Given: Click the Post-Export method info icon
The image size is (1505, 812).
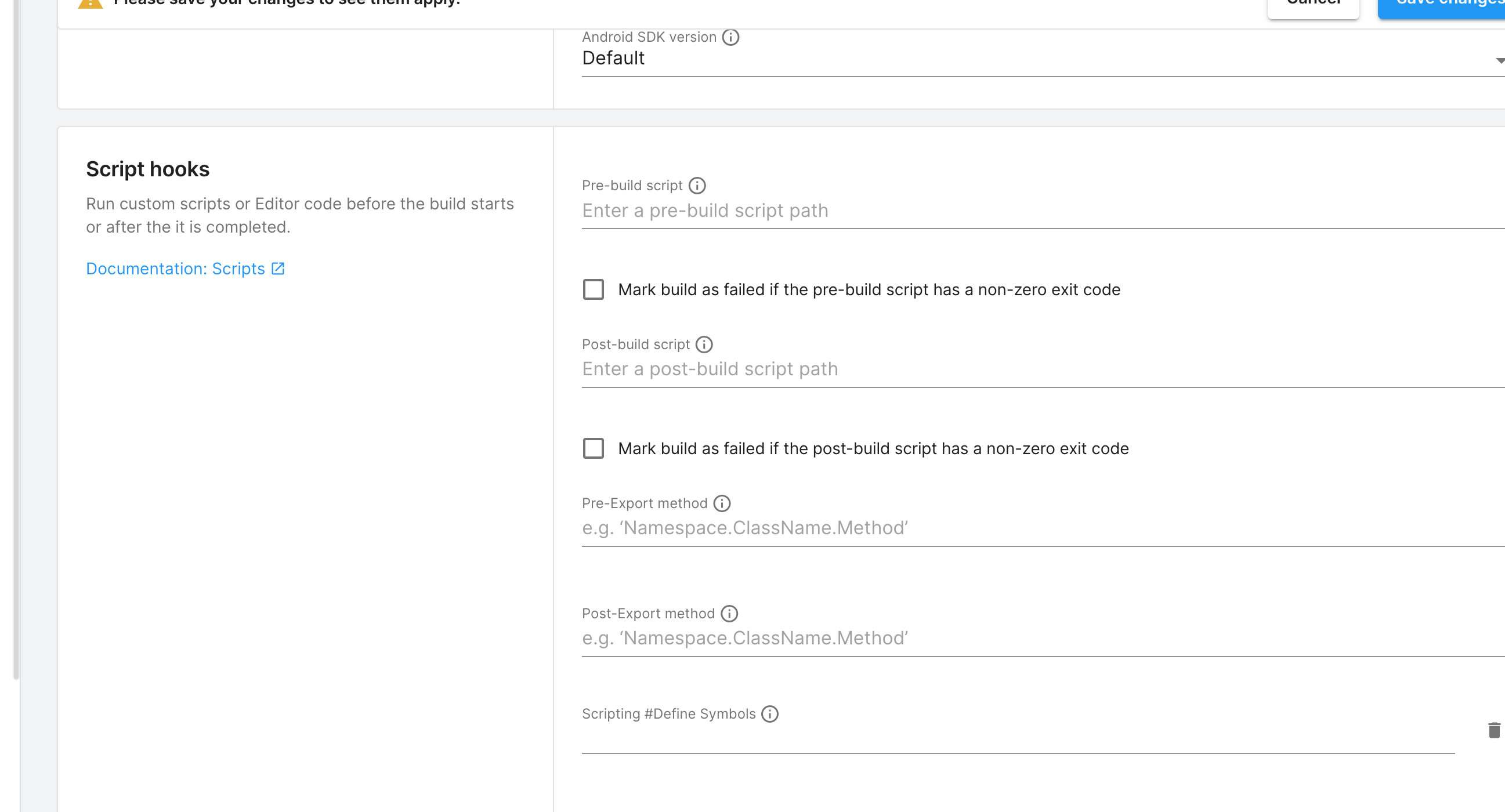Looking at the screenshot, I should (729, 614).
